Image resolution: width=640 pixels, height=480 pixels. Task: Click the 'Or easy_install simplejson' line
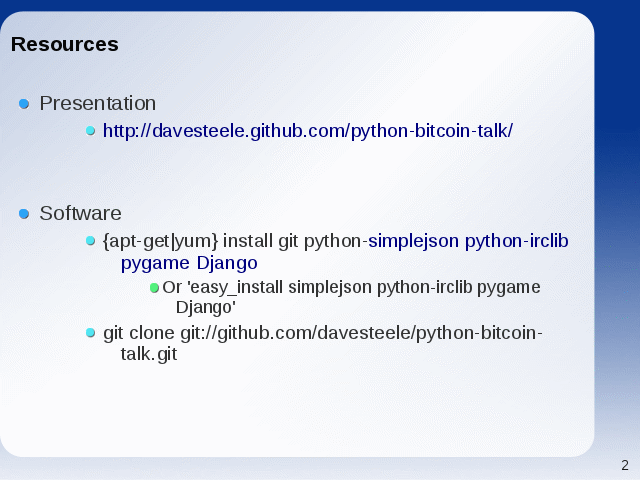pos(351,287)
